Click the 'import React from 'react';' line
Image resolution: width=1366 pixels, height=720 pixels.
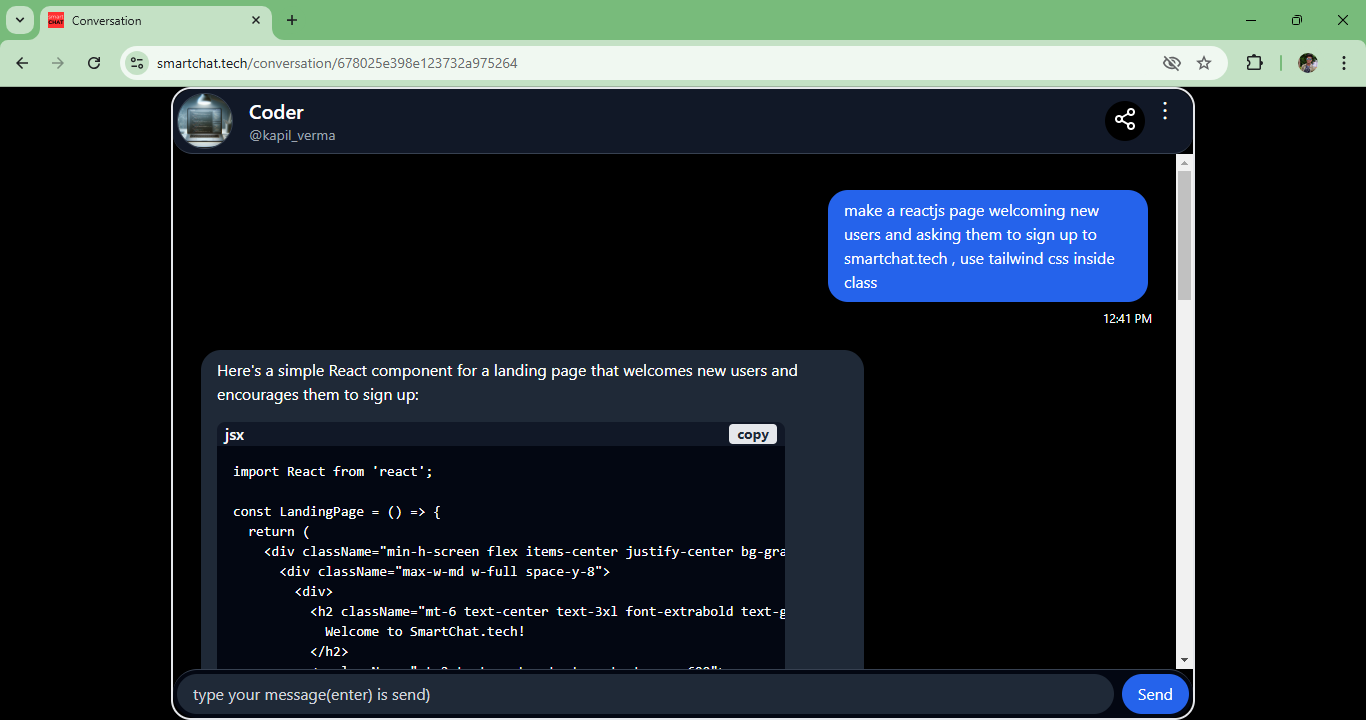(333, 471)
